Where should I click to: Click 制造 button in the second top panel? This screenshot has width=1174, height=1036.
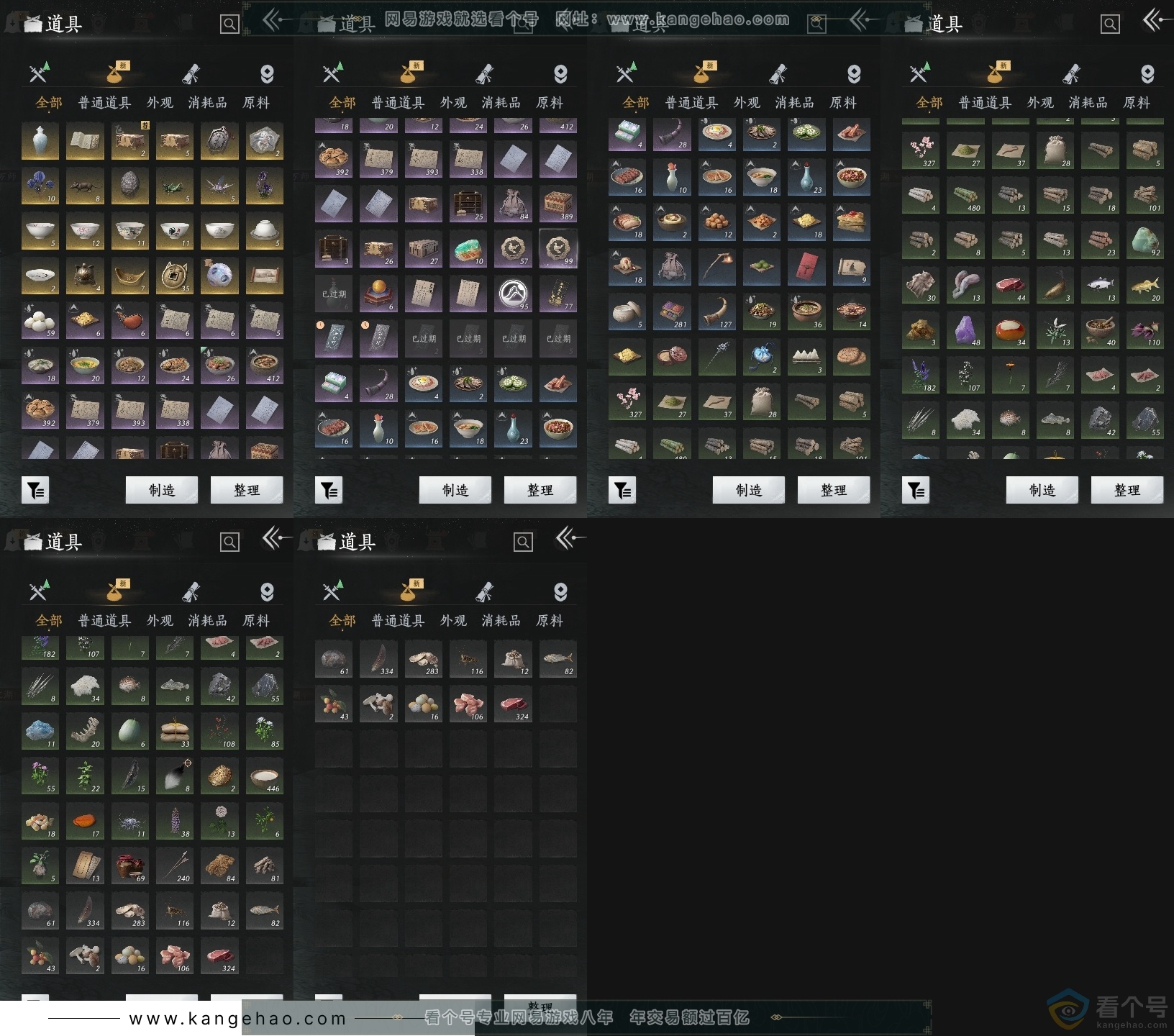point(455,490)
